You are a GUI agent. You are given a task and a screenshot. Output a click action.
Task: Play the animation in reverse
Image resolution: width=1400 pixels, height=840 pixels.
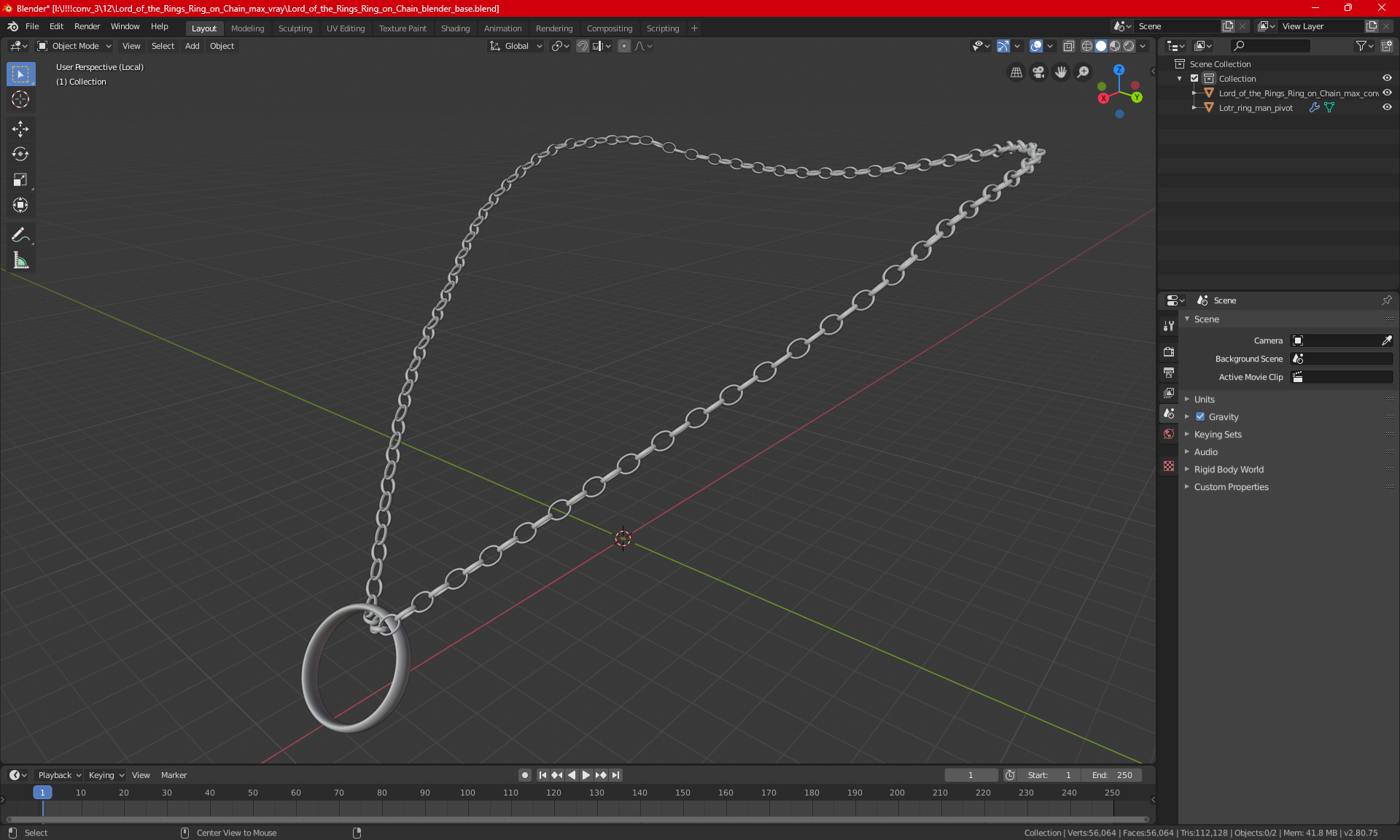pos(572,775)
